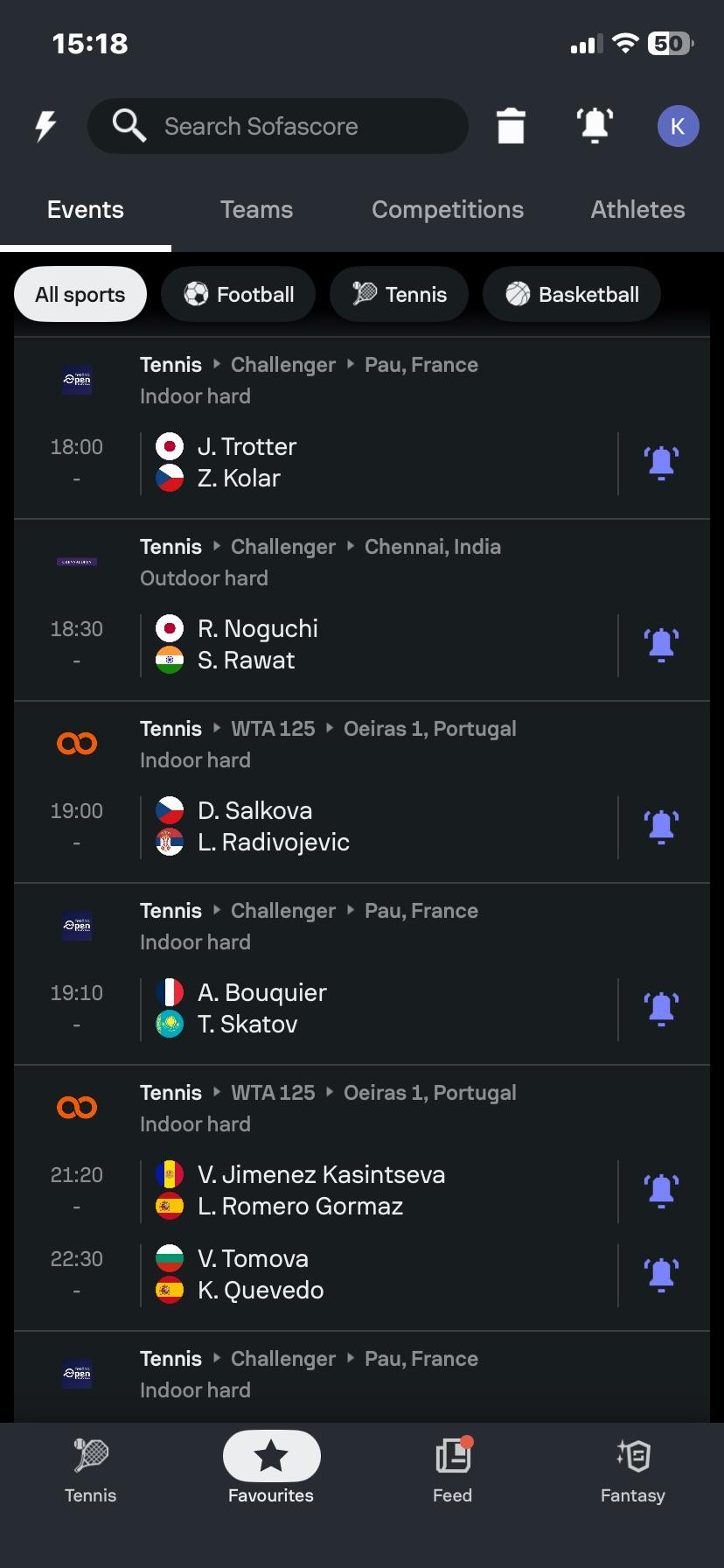Toggle notification bell for Salkova vs Radivojevic
The height and width of the screenshot is (1568, 724).
pyautogui.click(x=662, y=827)
